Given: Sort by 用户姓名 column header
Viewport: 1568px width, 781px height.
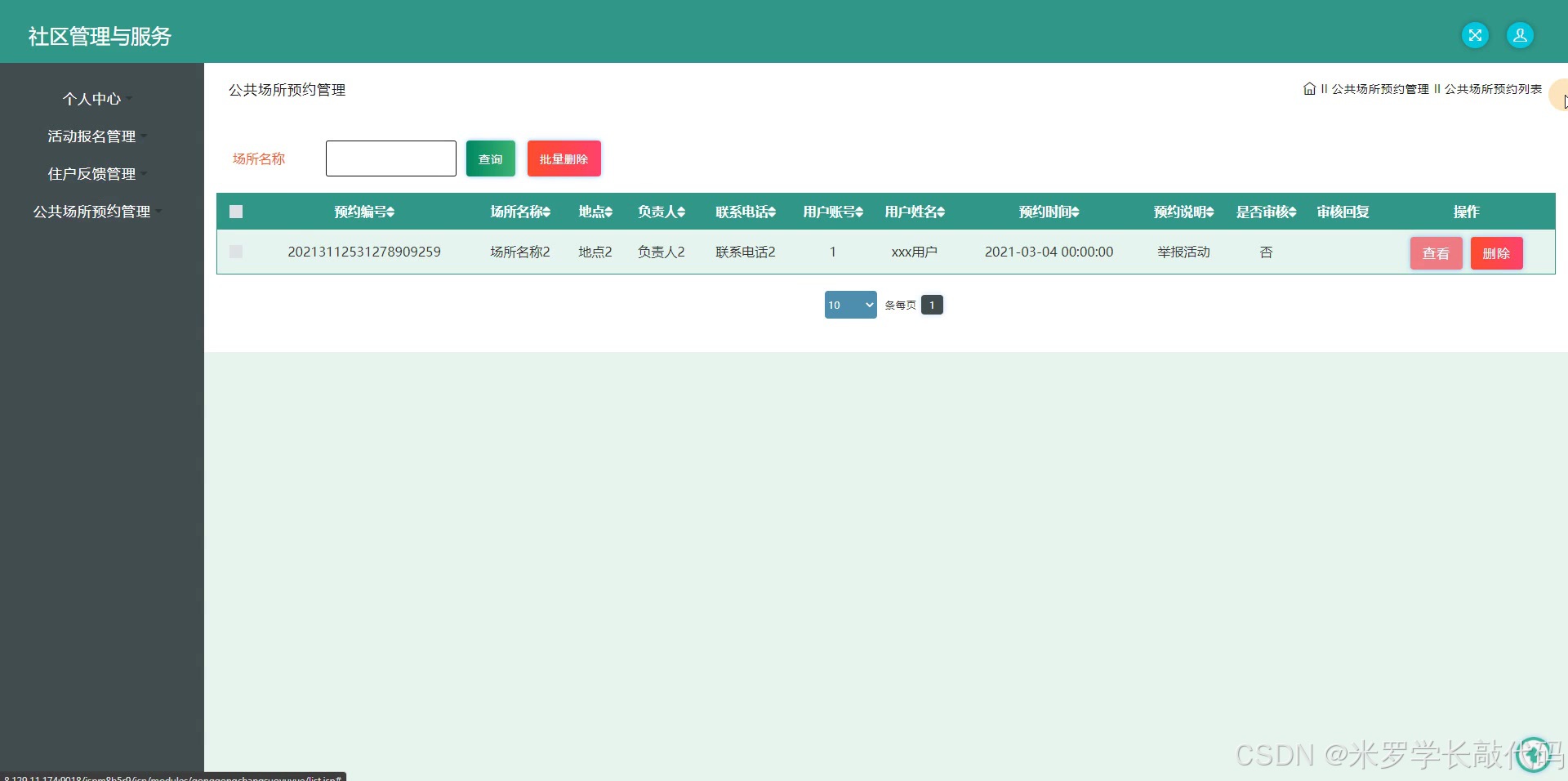Looking at the screenshot, I should (915, 212).
